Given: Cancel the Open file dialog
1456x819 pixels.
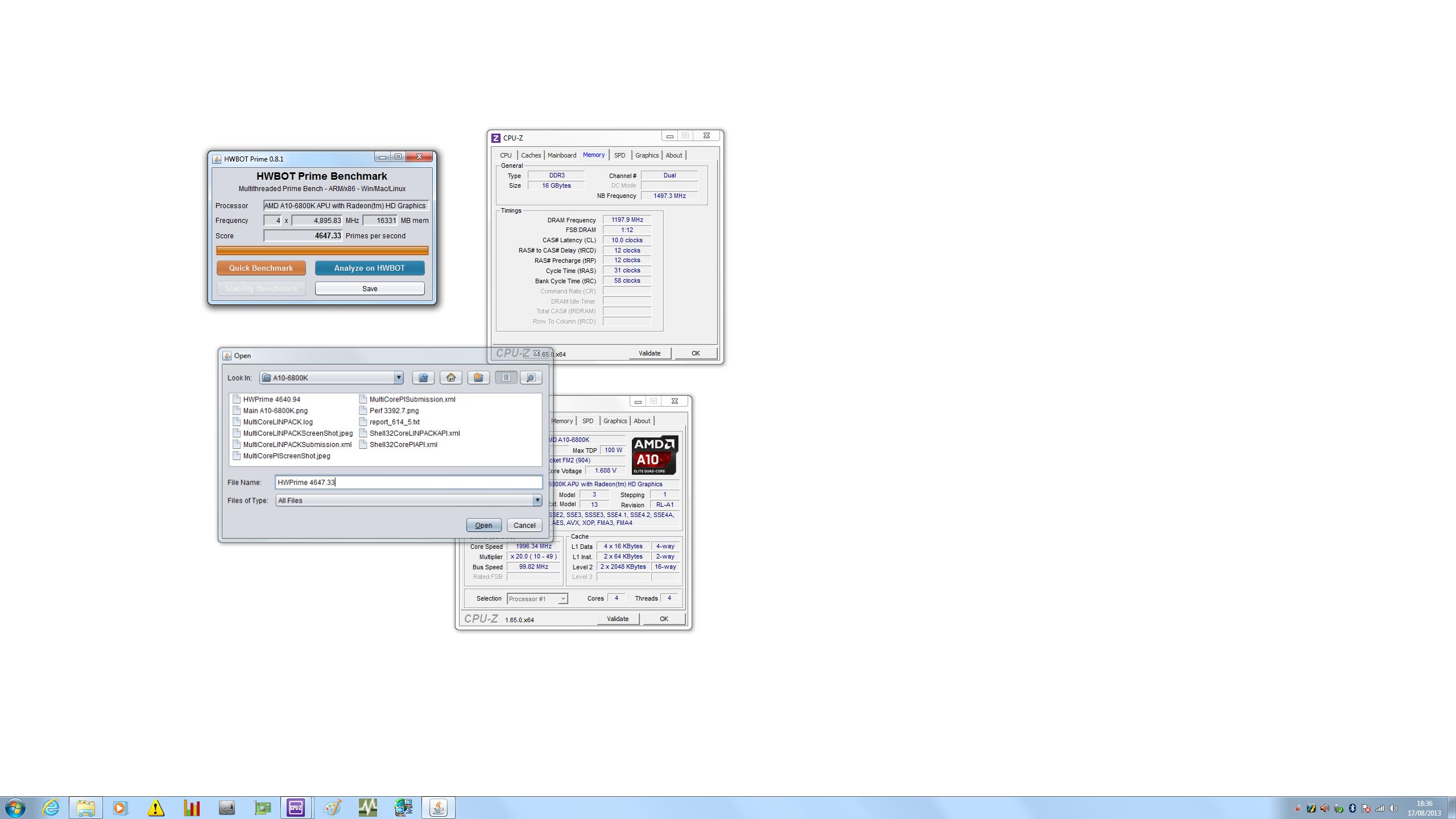Looking at the screenshot, I should tap(524, 525).
